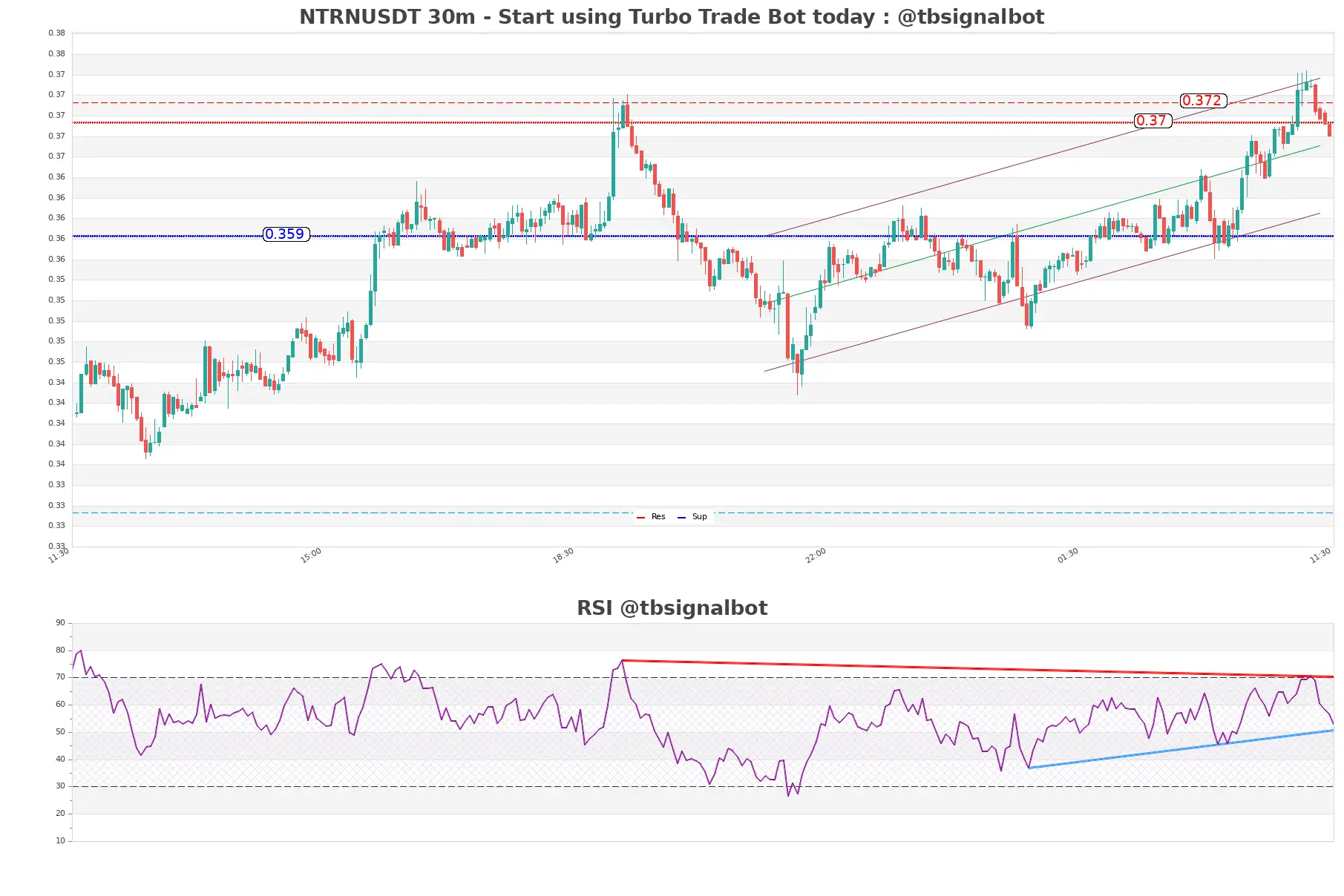Click the 0.359 support price label
The height and width of the screenshot is (896, 1344).
click(x=286, y=234)
